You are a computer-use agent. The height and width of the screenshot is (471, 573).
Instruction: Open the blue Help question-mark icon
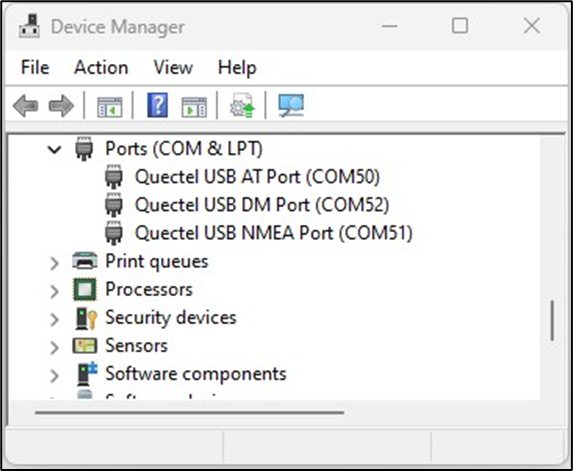point(158,105)
